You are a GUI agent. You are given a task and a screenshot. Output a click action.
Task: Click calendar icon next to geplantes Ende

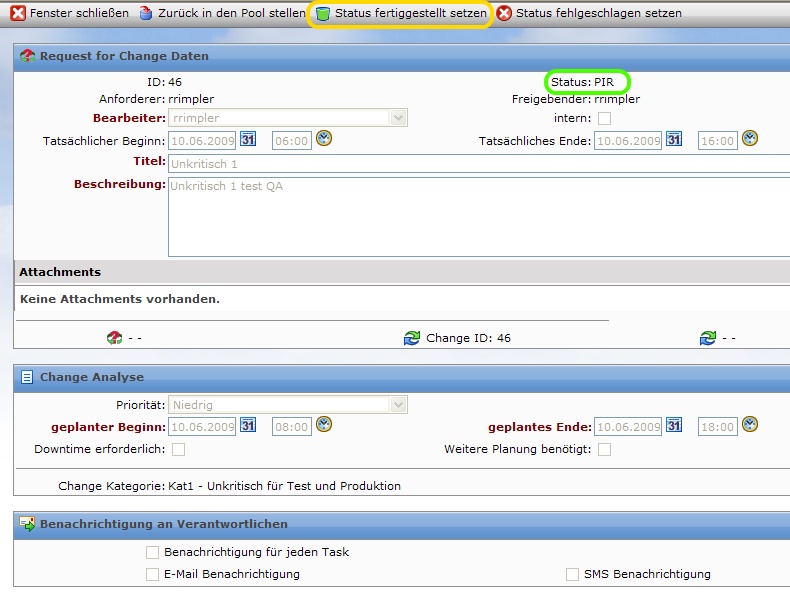pos(674,426)
